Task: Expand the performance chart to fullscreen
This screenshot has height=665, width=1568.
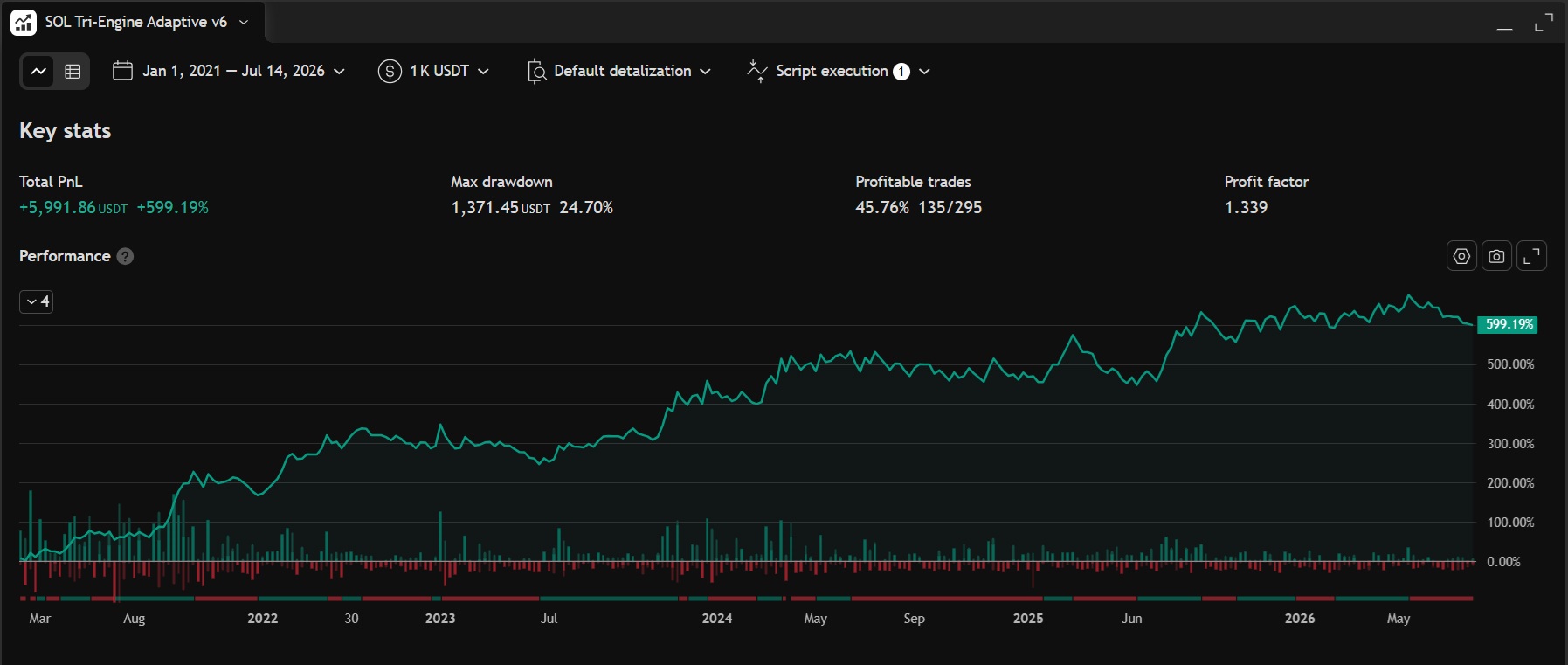Action: [1531, 256]
